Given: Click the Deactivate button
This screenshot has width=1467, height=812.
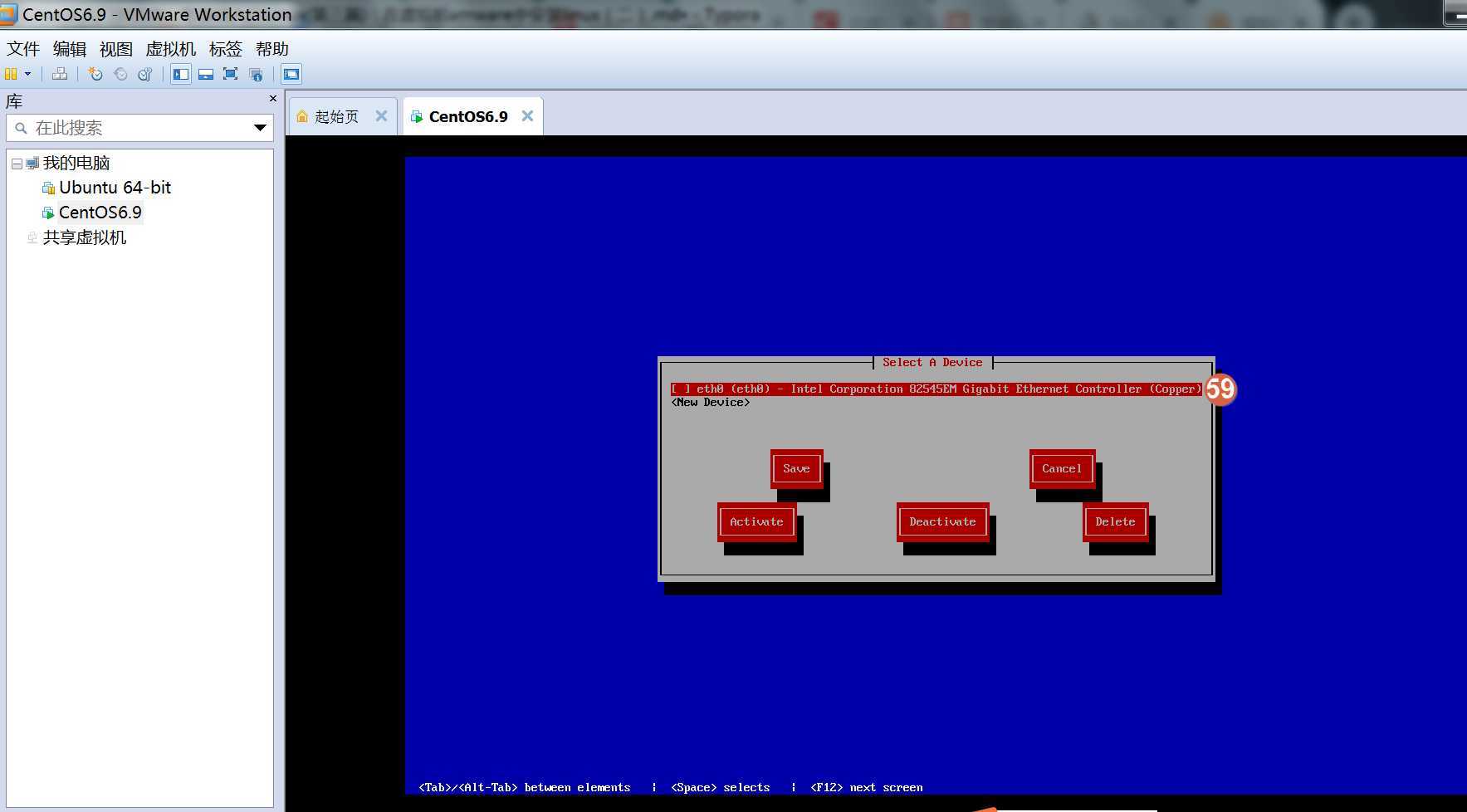Looking at the screenshot, I should [942, 521].
